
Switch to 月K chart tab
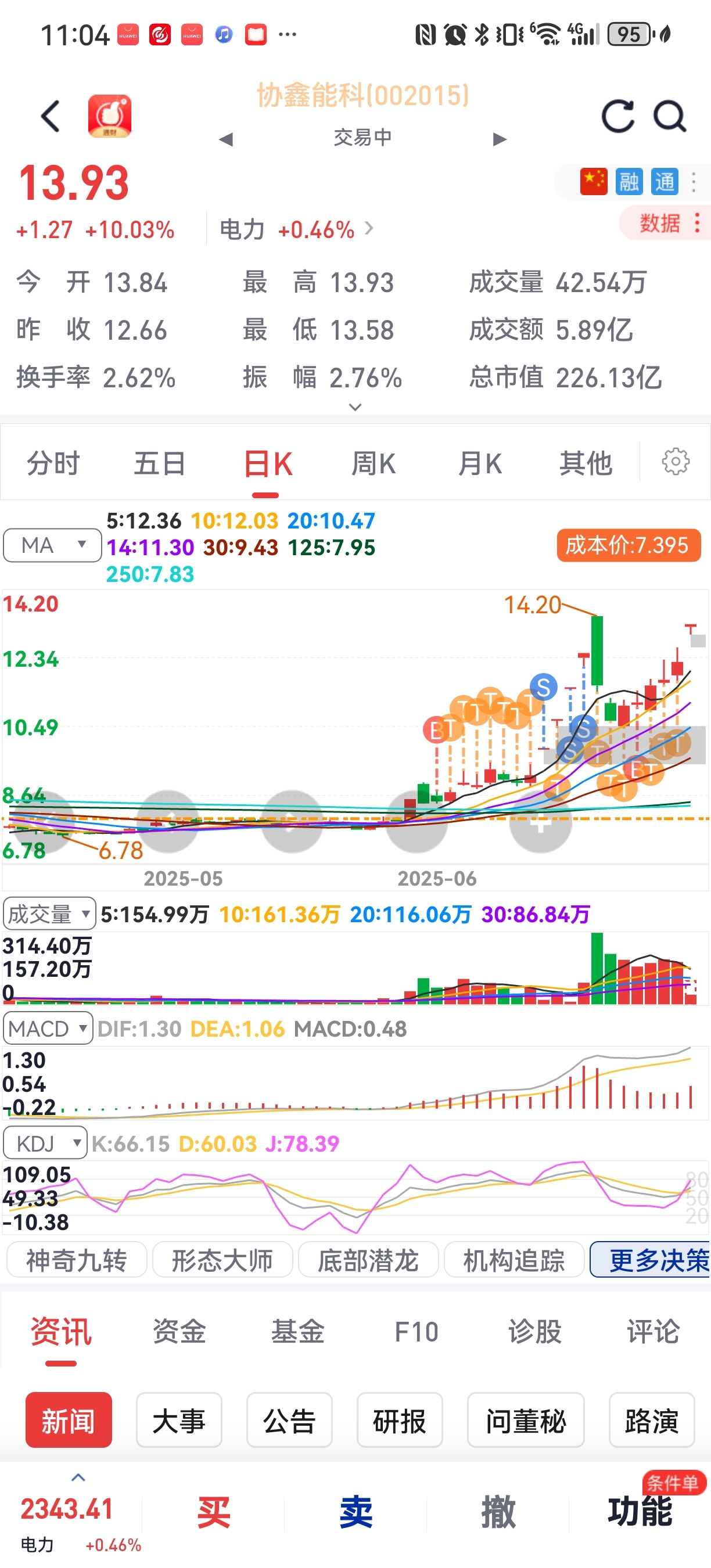480,463
